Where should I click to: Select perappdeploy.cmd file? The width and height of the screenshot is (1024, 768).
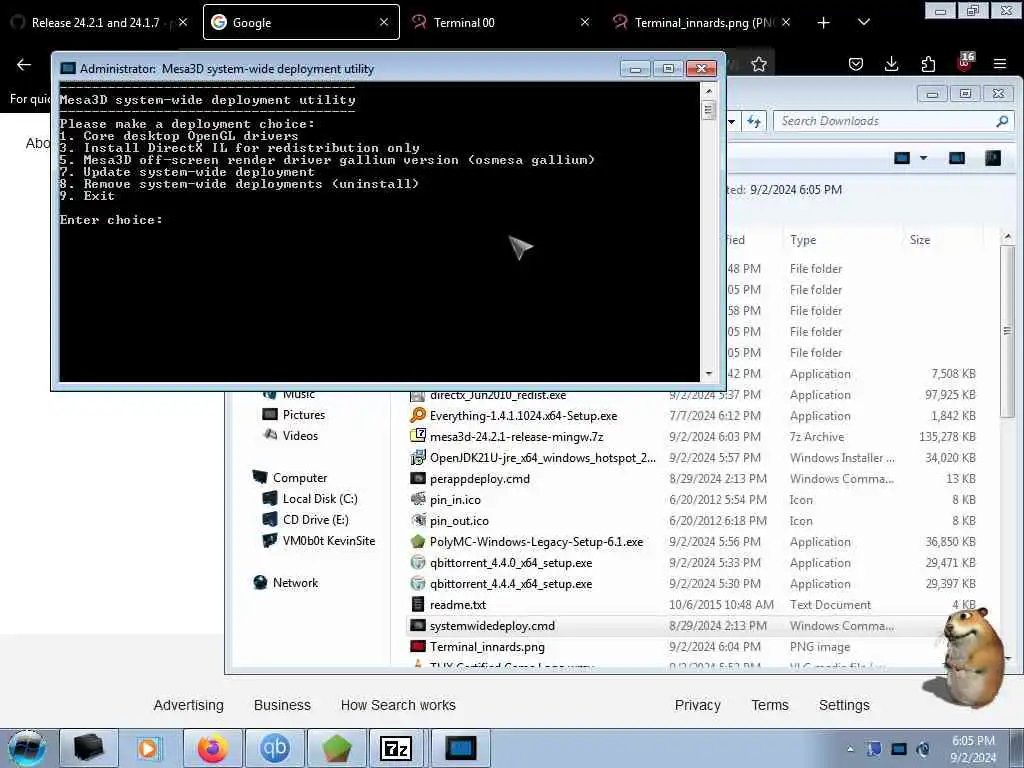click(470, 479)
